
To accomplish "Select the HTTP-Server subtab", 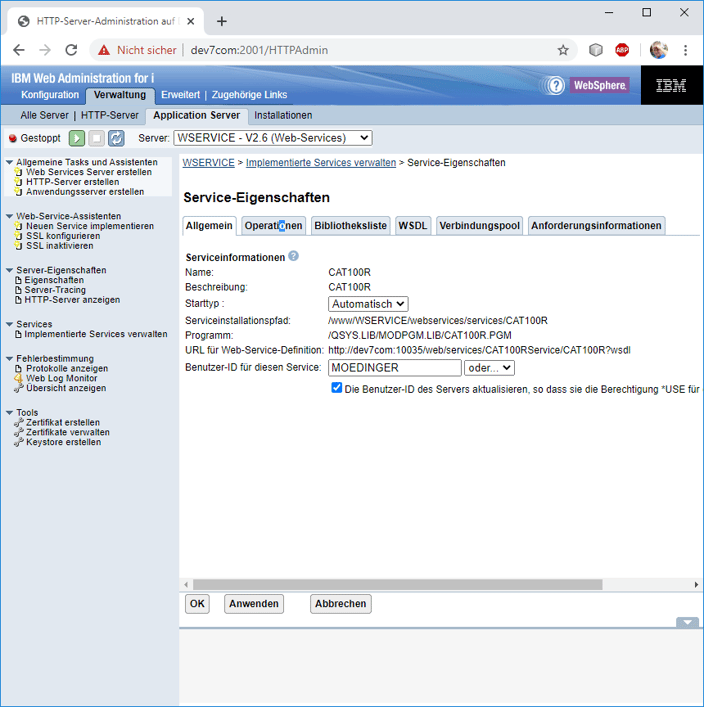I will click(110, 115).
